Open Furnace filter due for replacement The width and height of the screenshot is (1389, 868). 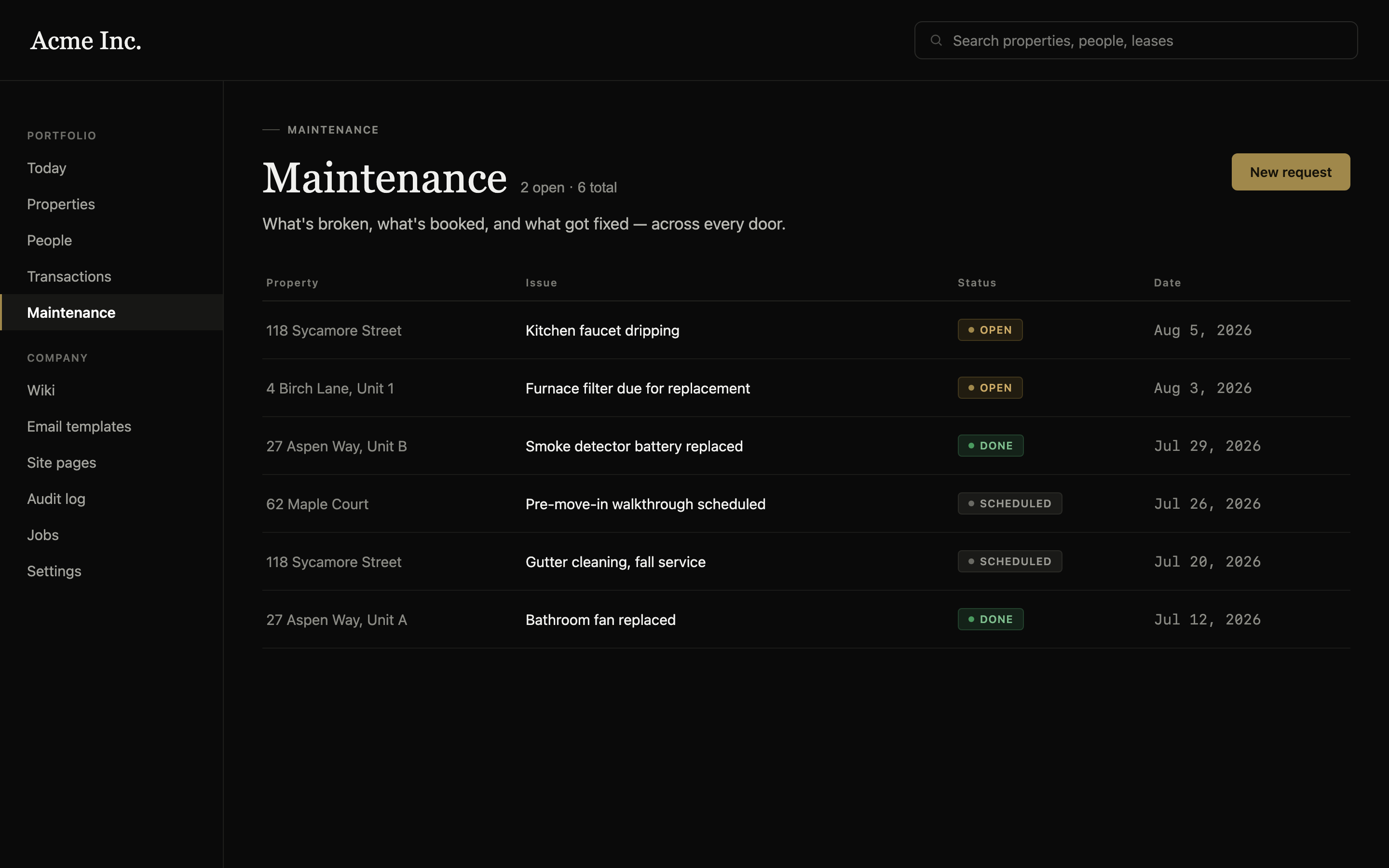click(638, 389)
